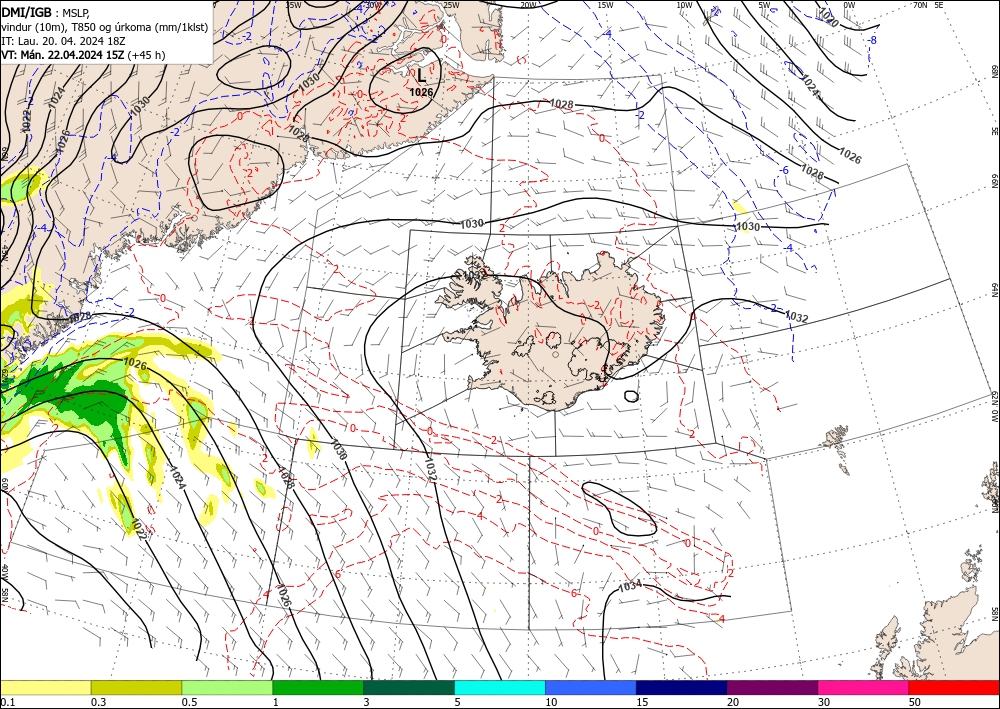This screenshot has height=709, width=1000.
Task: Click the blue '-8' temperature label
Action: 873,40
